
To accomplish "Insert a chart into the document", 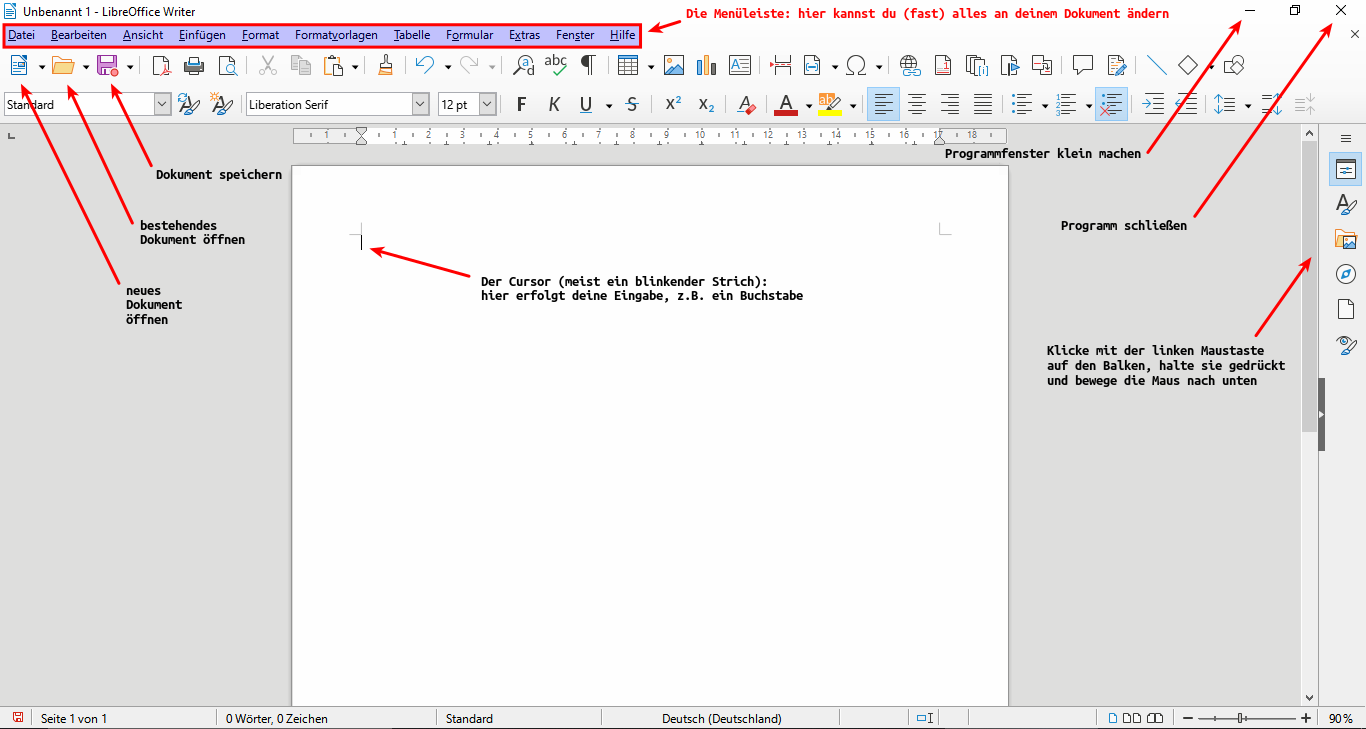I will (706, 66).
